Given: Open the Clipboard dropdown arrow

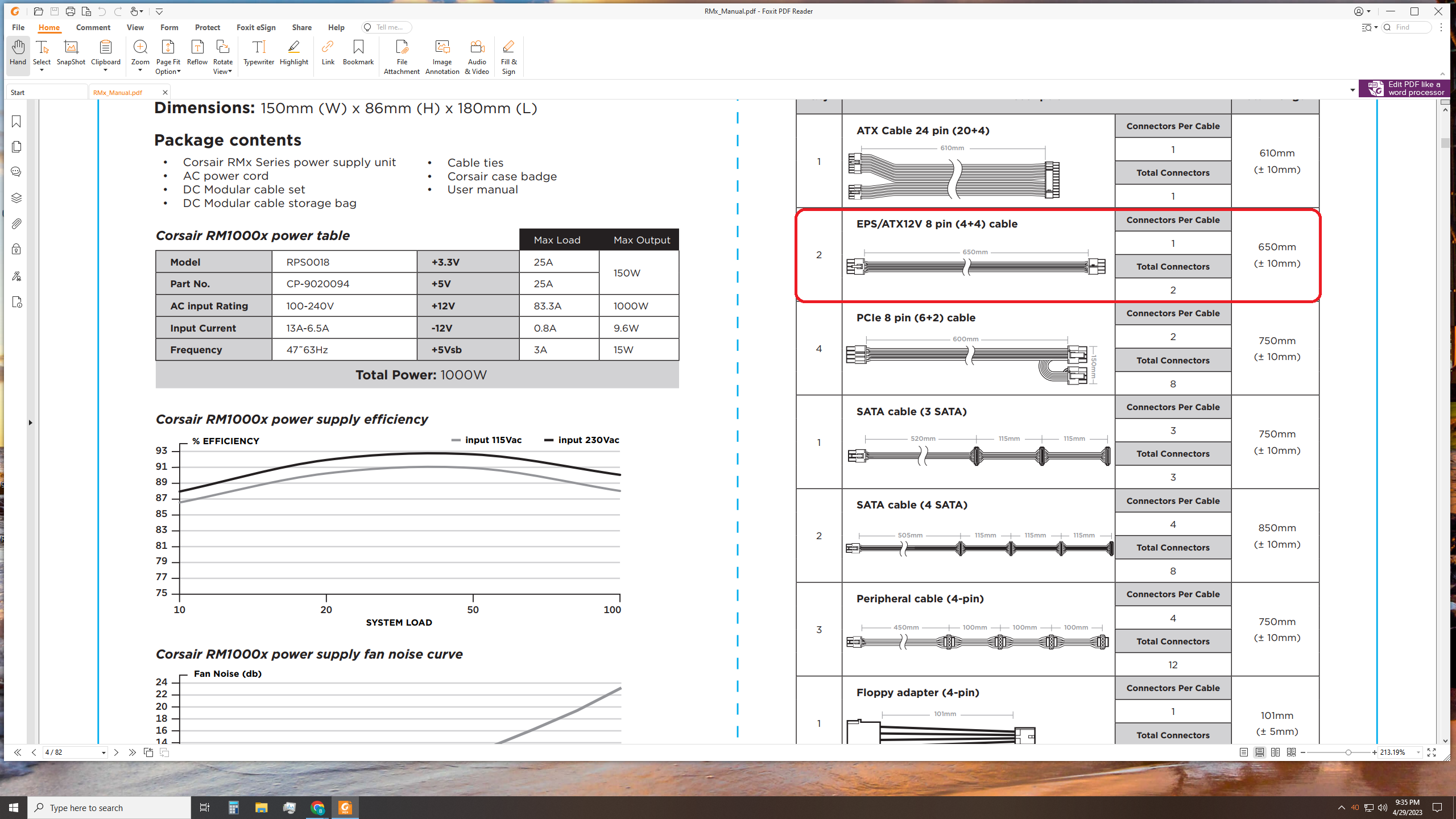Looking at the screenshot, I should [x=105, y=71].
